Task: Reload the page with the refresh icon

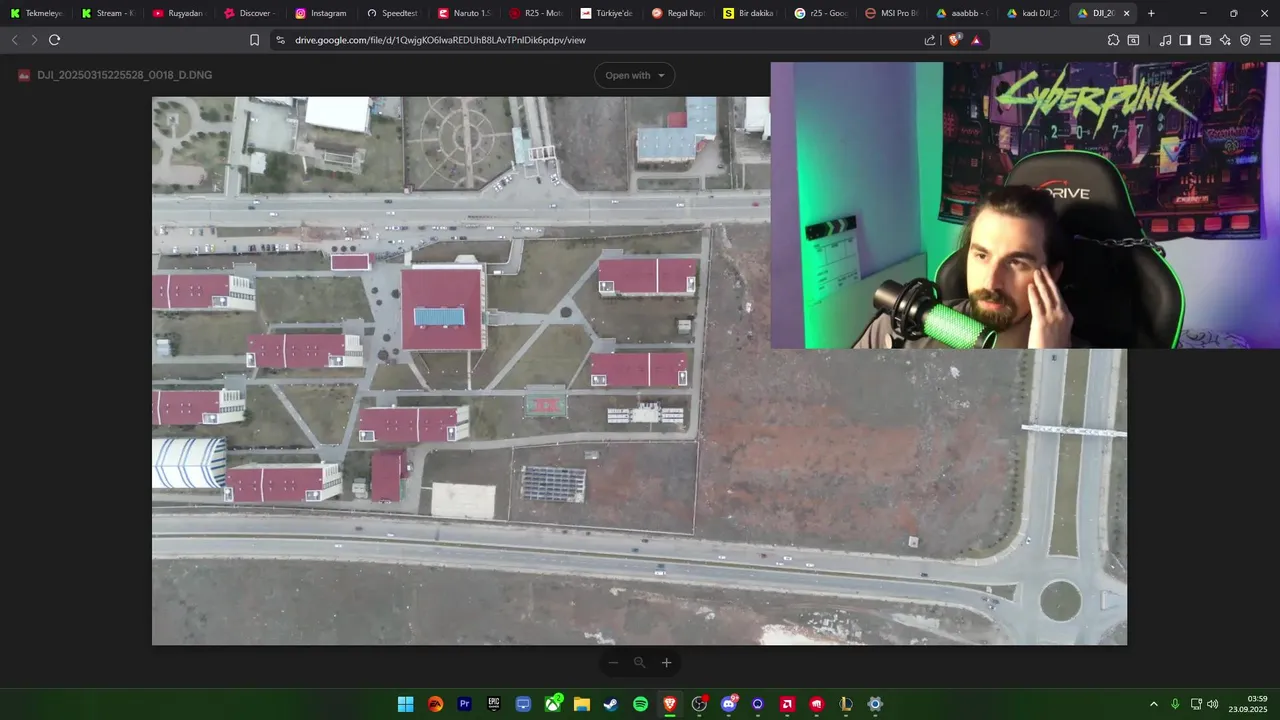Action: pyautogui.click(x=54, y=40)
